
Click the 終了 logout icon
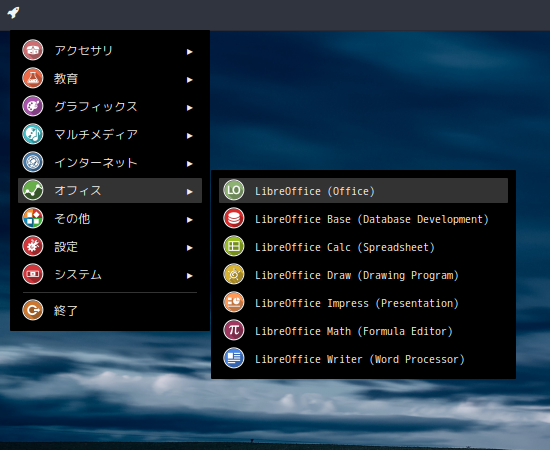coord(33,310)
